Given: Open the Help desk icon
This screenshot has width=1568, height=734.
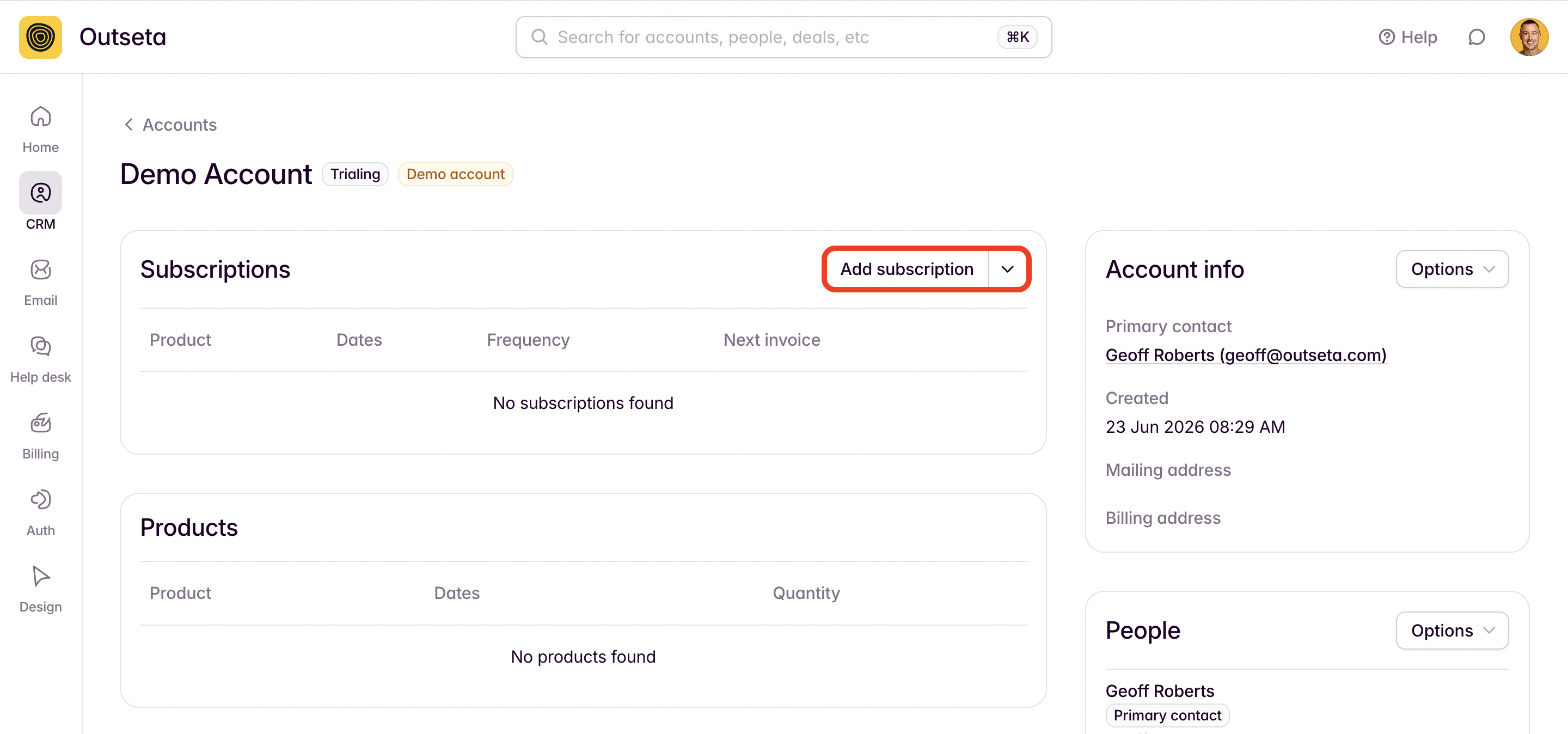Looking at the screenshot, I should pyautogui.click(x=41, y=346).
